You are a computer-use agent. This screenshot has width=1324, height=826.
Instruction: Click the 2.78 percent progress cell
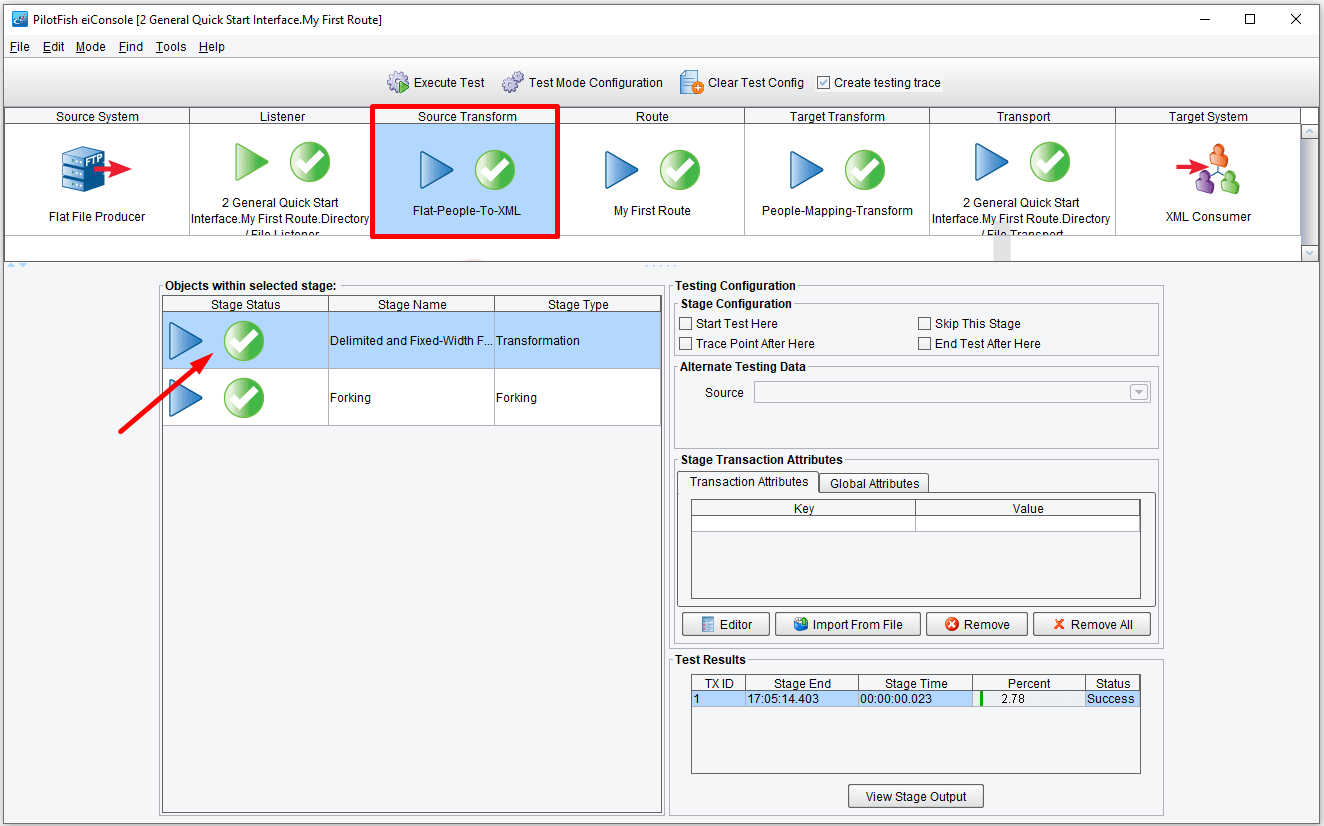[1029, 699]
